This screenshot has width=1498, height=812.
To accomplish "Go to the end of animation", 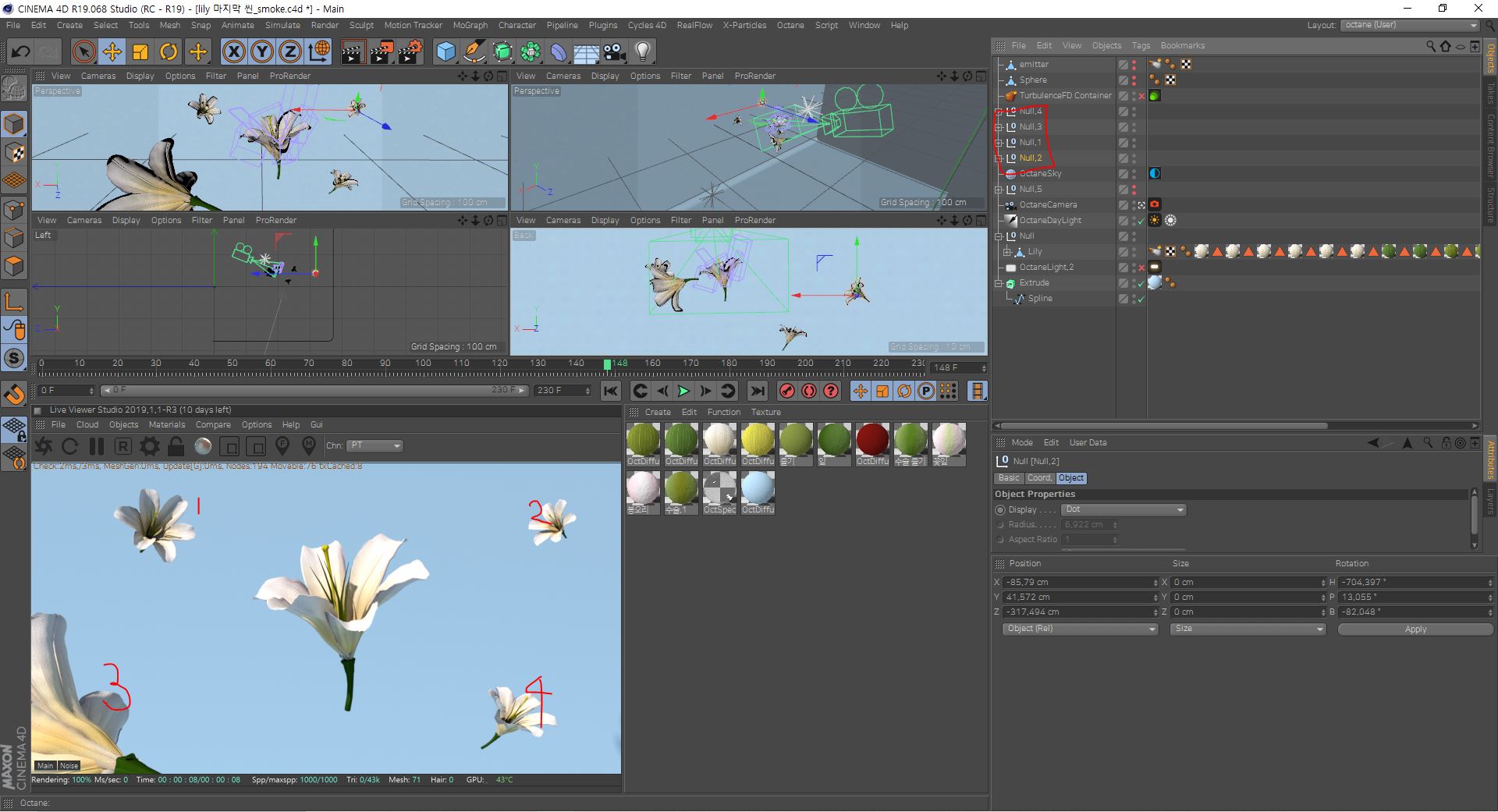I will pyautogui.click(x=757, y=391).
